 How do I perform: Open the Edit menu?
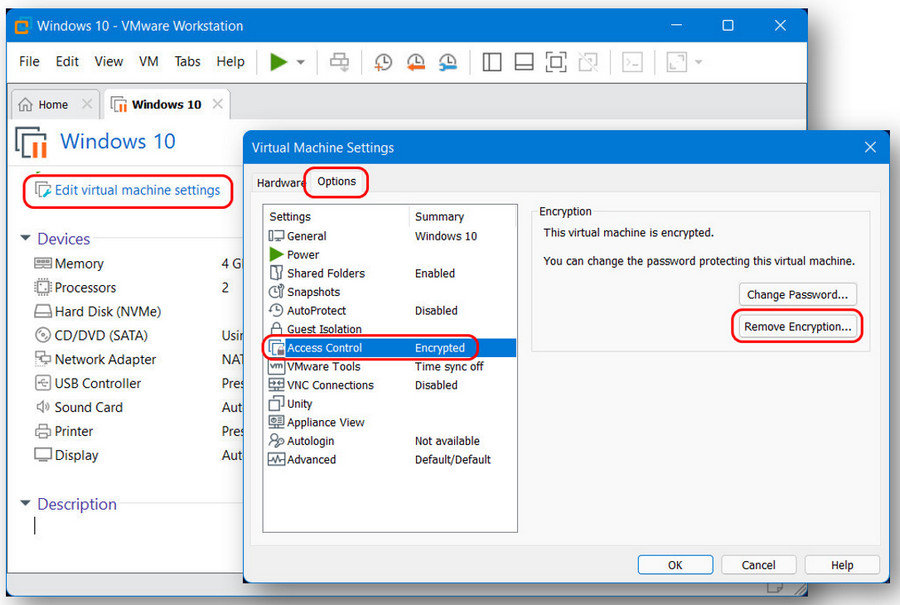(x=67, y=61)
